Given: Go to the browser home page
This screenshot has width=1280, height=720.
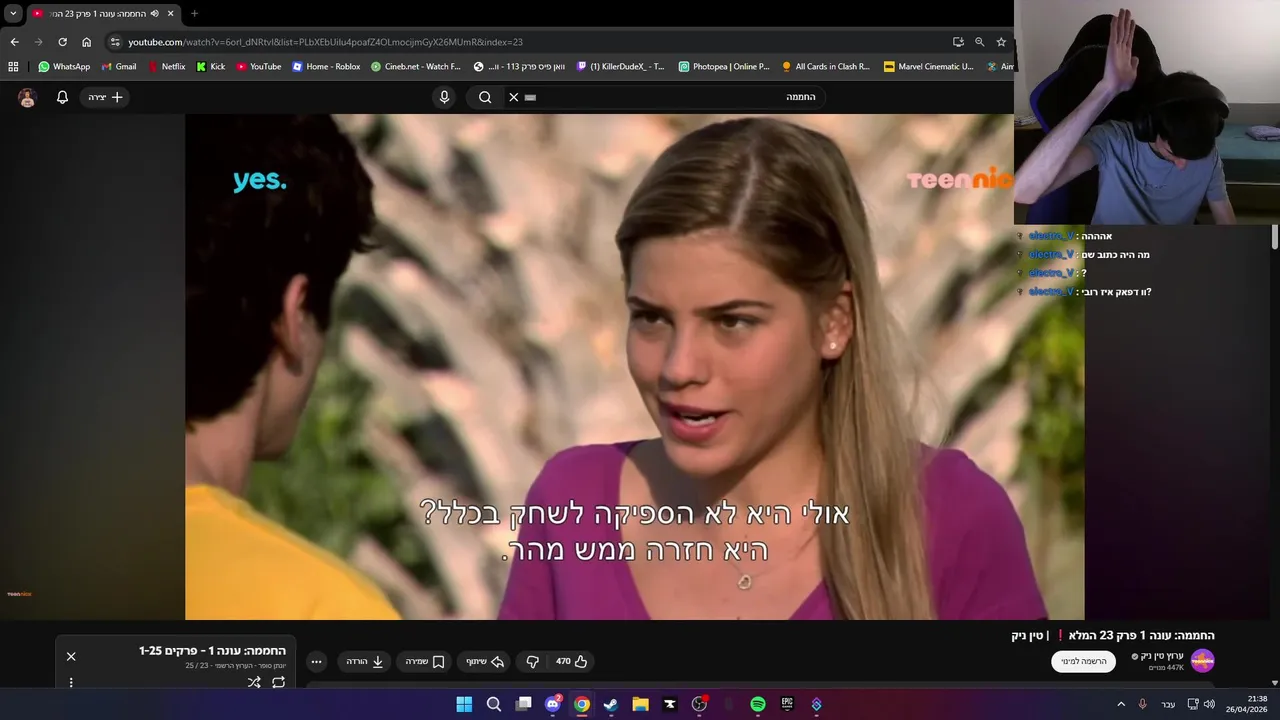Looking at the screenshot, I should (86, 42).
